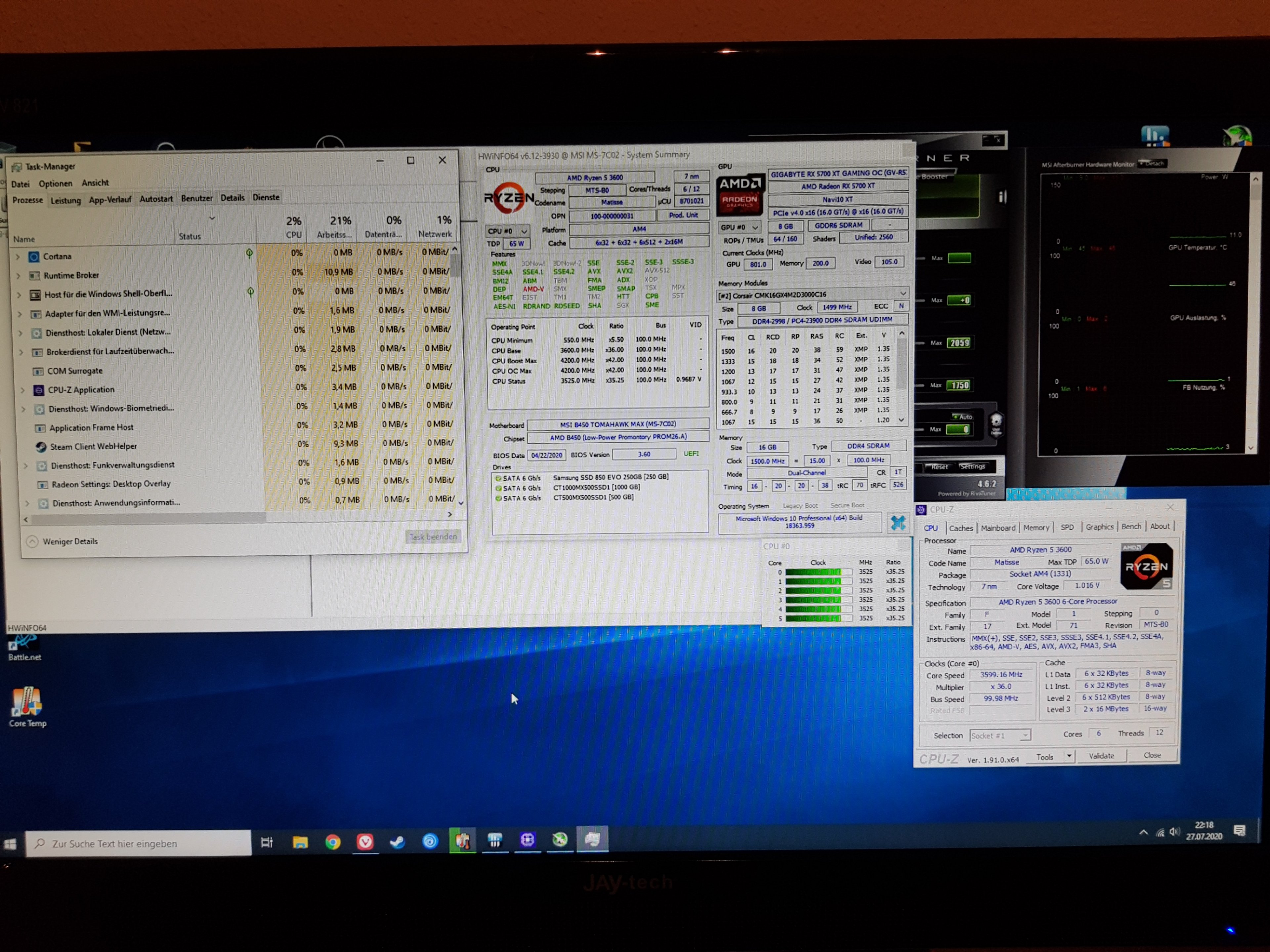Collapse view with Weniger Details toggle
Image resolution: width=1270 pixels, height=952 pixels.
[63, 541]
